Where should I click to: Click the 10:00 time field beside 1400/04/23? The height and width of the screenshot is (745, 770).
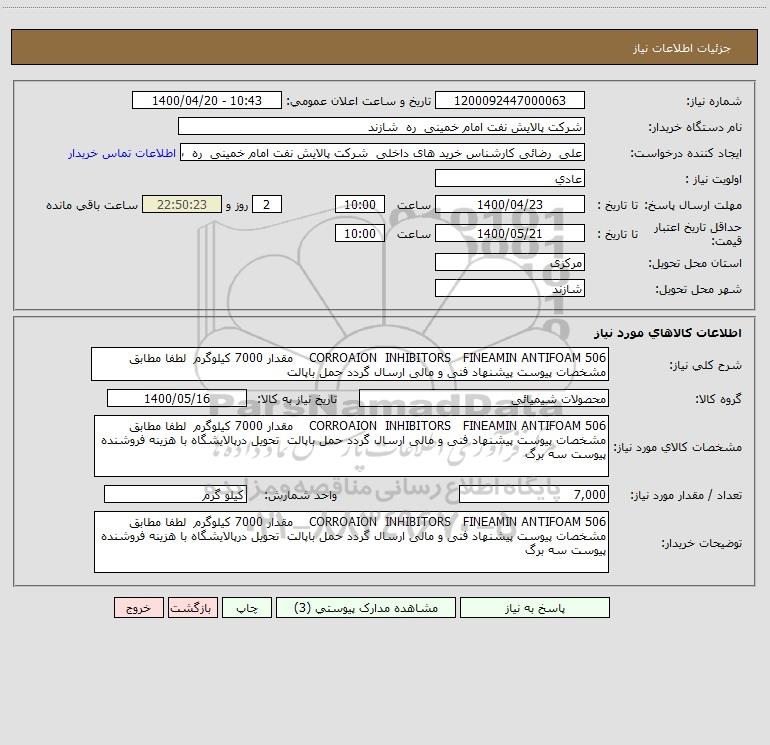(359, 204)
